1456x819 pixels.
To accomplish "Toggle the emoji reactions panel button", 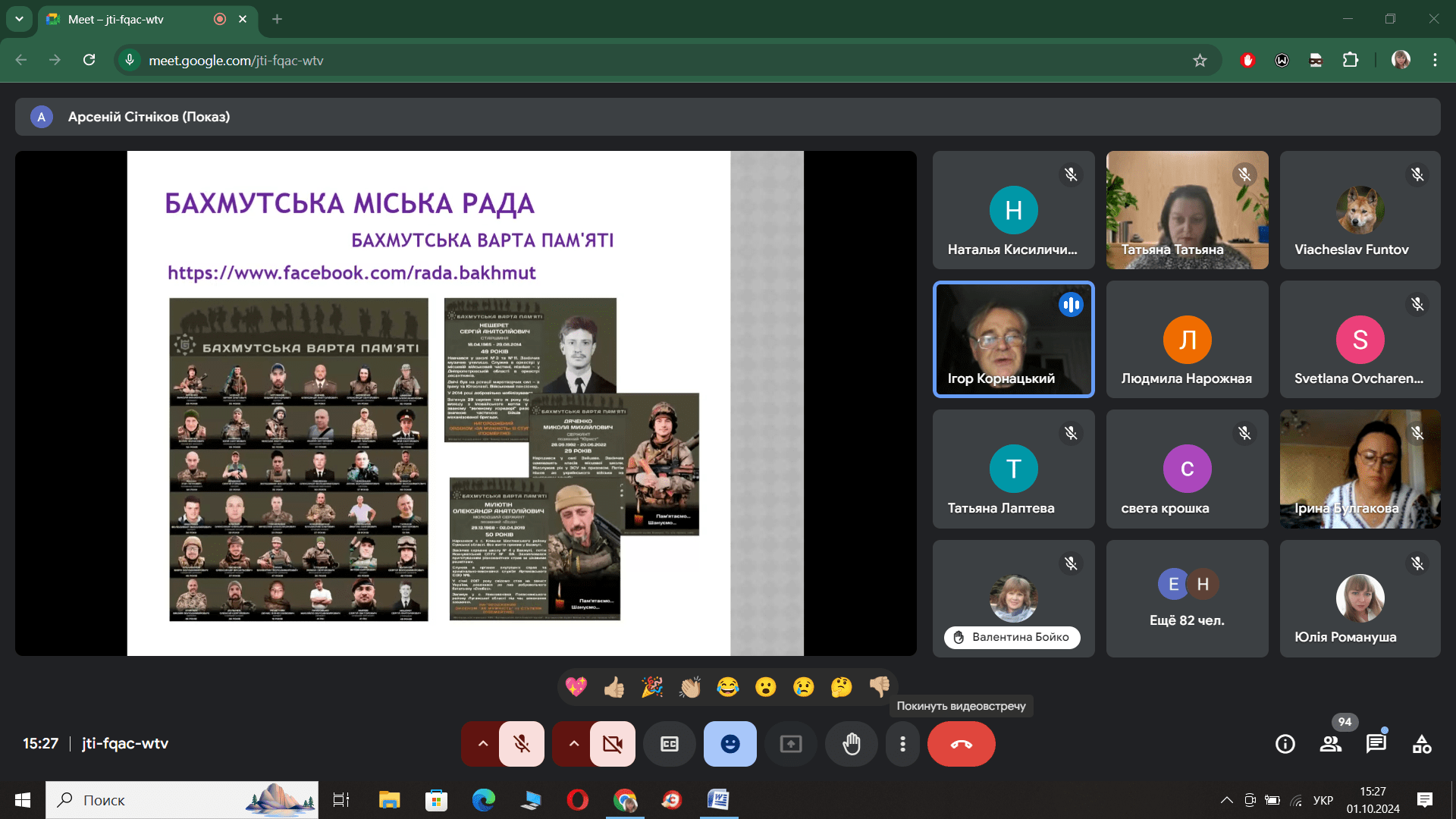I will (730, 744).
